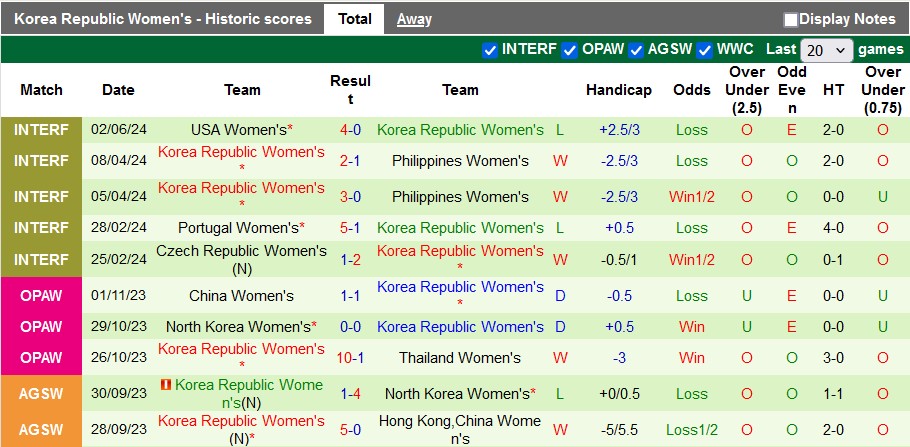Switch to the Away tab
The width and height of the screenshot is (910, 447).
tap(414, 19)
